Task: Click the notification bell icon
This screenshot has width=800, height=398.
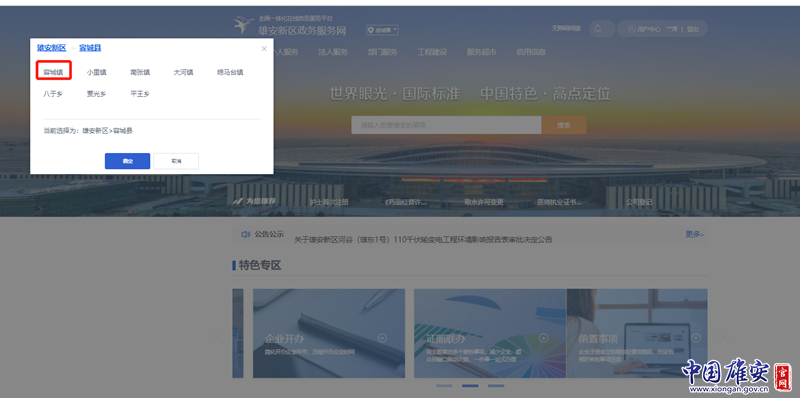Action: pos(598,29)
